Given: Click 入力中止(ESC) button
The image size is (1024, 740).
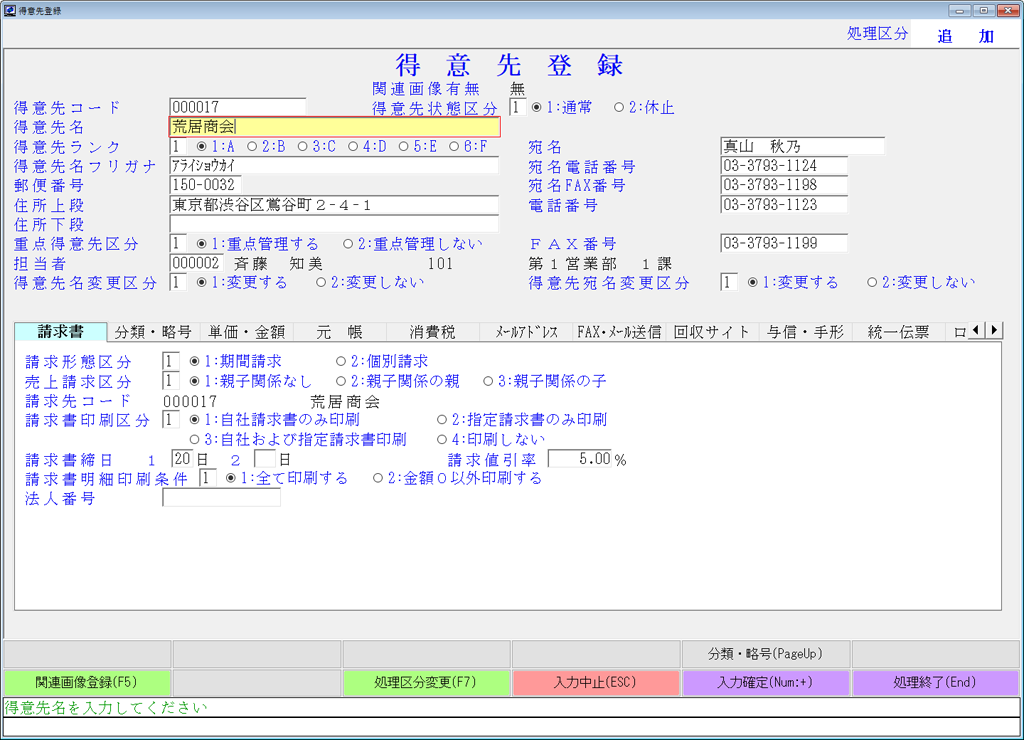Looking at the screenshot, I should coord(596,683).
